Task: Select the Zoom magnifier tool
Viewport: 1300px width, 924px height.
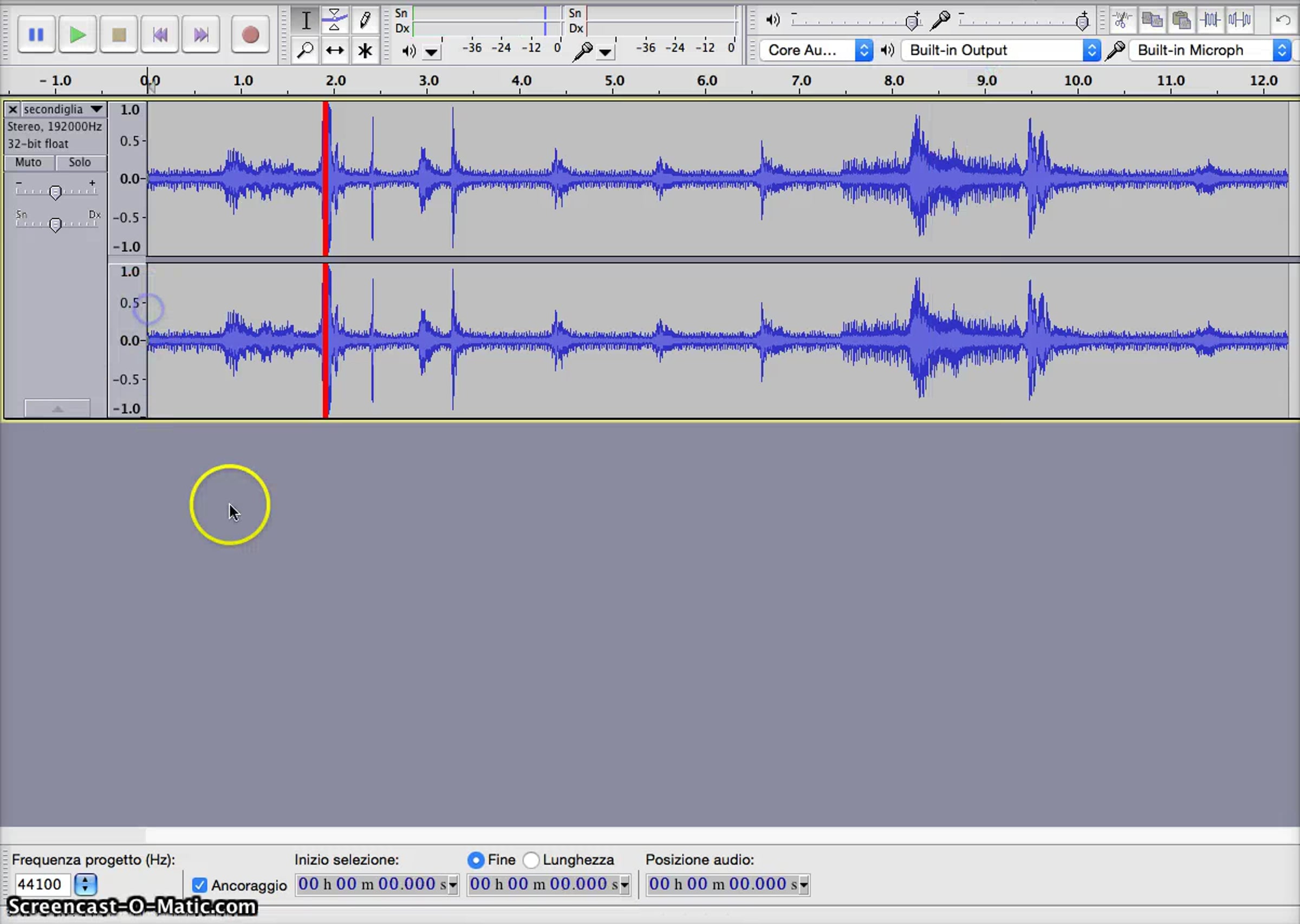Action: (306, 50)
